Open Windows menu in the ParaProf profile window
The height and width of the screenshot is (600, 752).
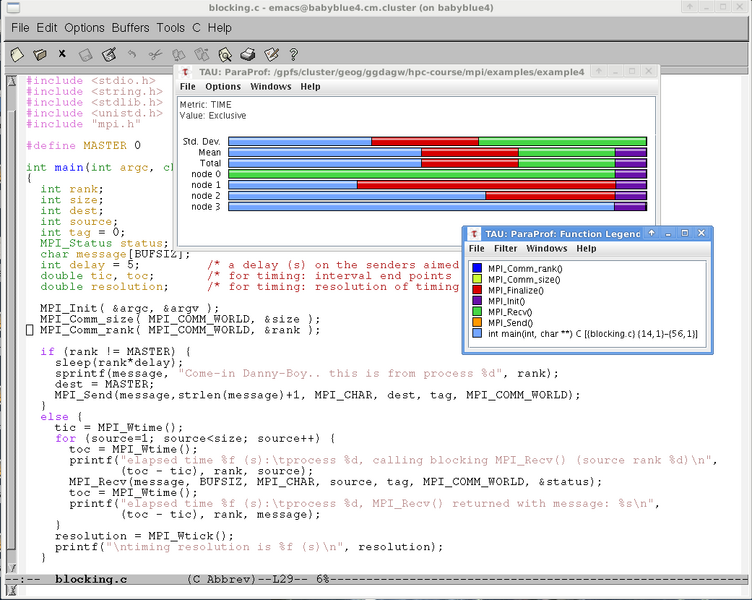tap(271, 87)
